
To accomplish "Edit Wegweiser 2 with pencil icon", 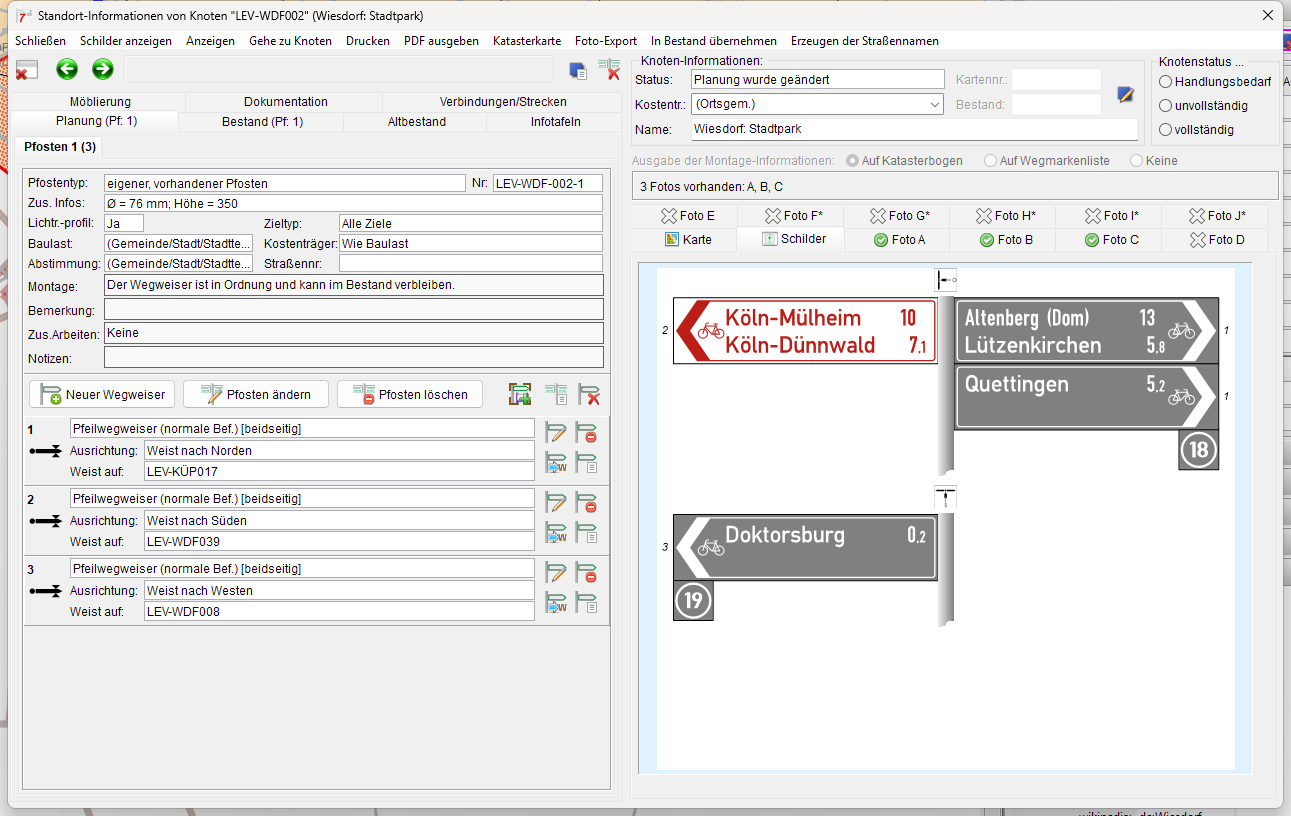I will (x=556, y=502).
